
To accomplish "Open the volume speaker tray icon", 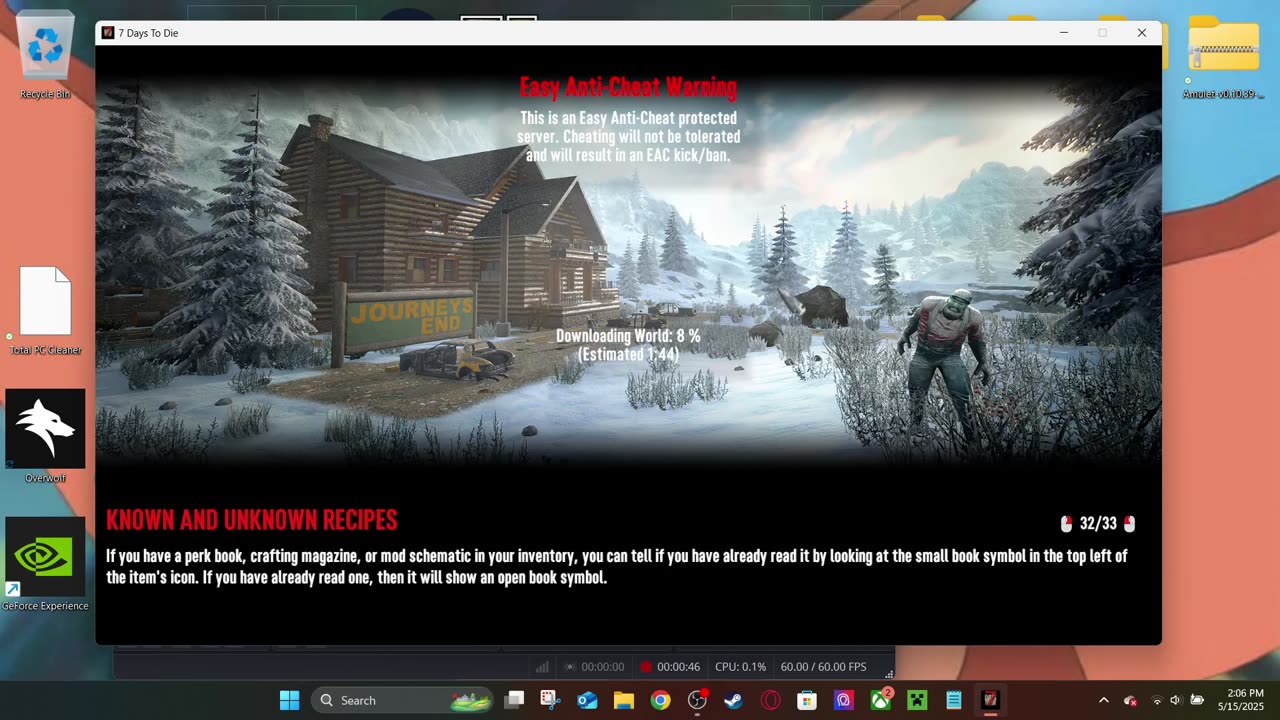I will (x=1175, y=700).
